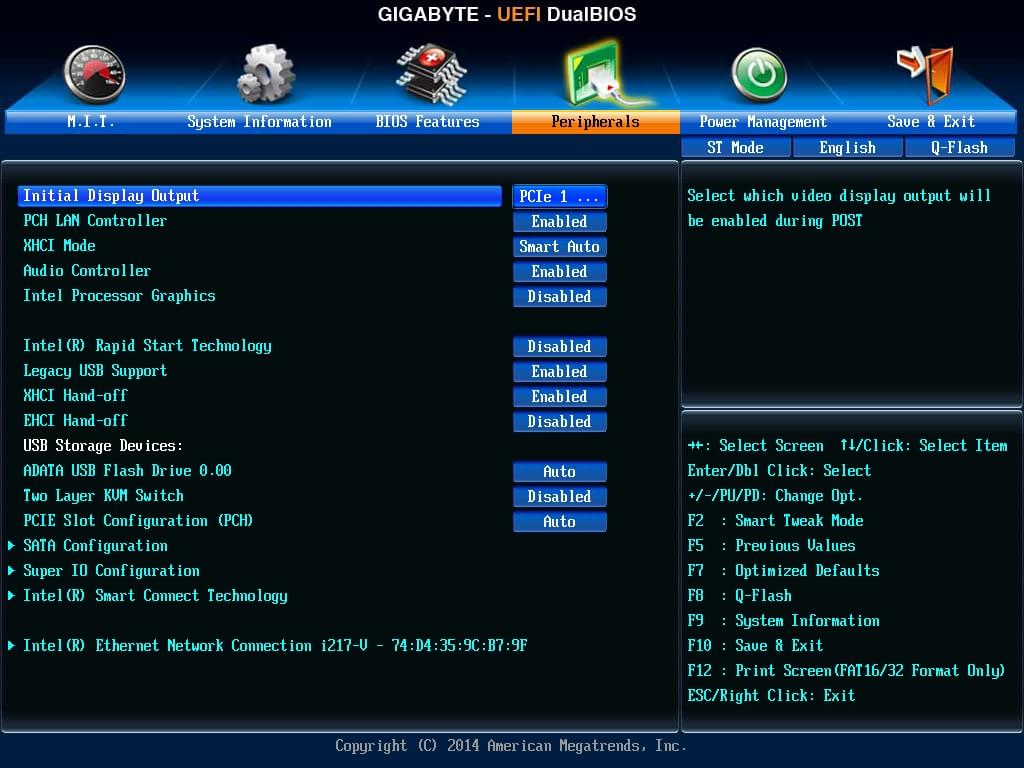Launch Q-Flash from top button

(x=959, y=148)
